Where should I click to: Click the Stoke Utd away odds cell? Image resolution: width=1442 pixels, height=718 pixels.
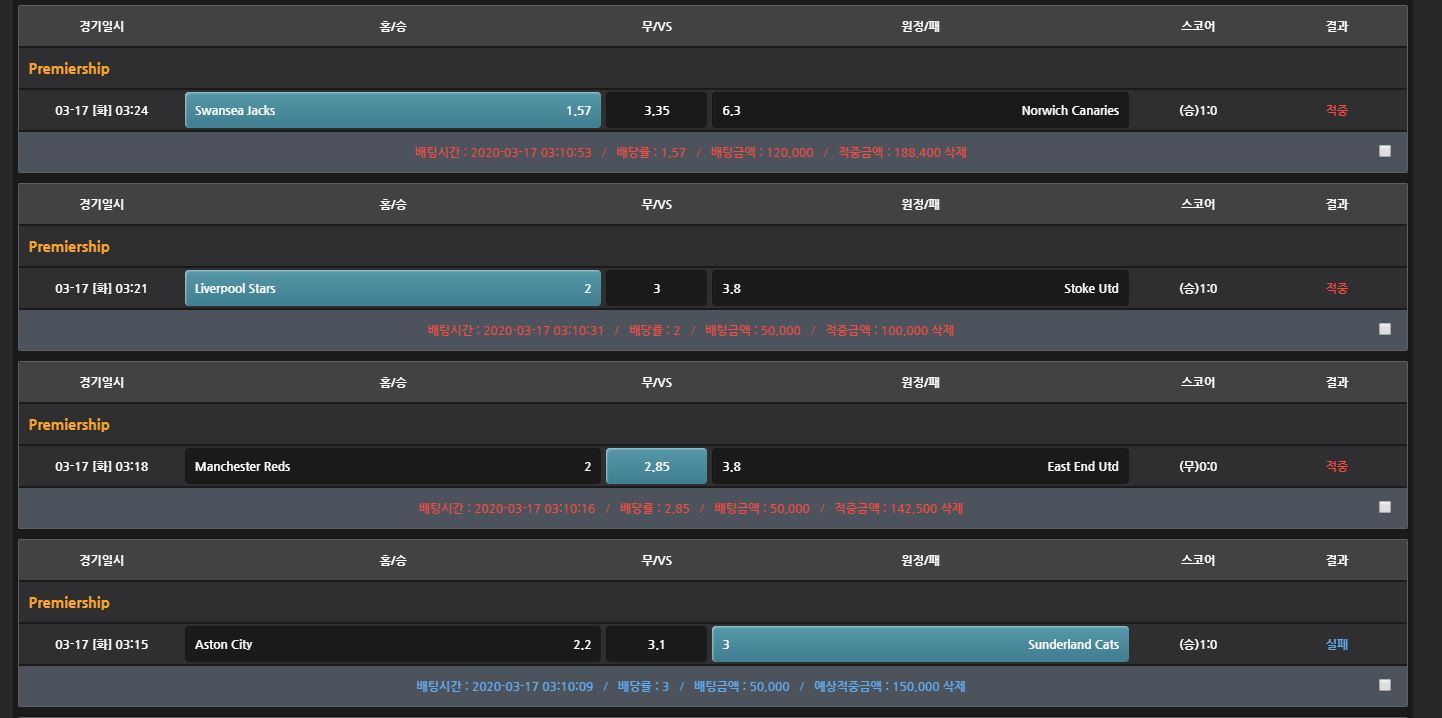pyautogui.click(x=920, y=288)
